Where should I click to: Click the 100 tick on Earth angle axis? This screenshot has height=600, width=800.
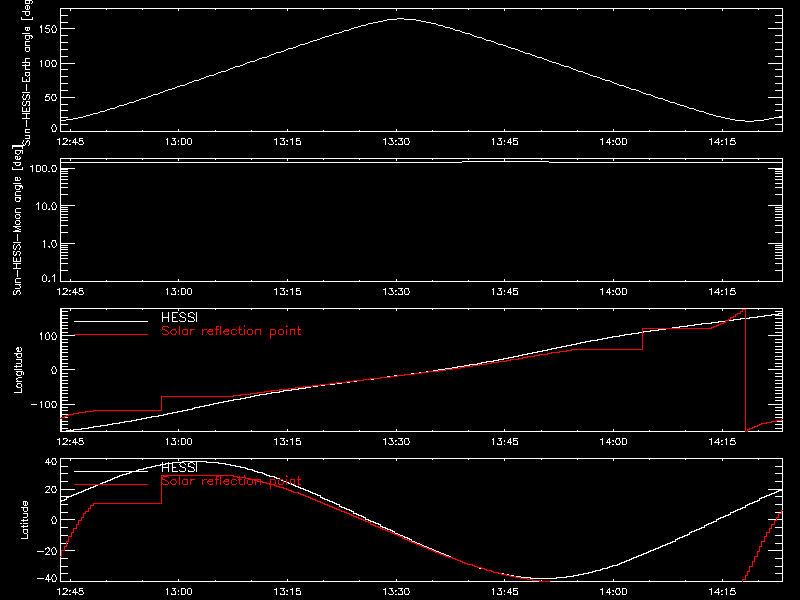(x=47, y=64)
